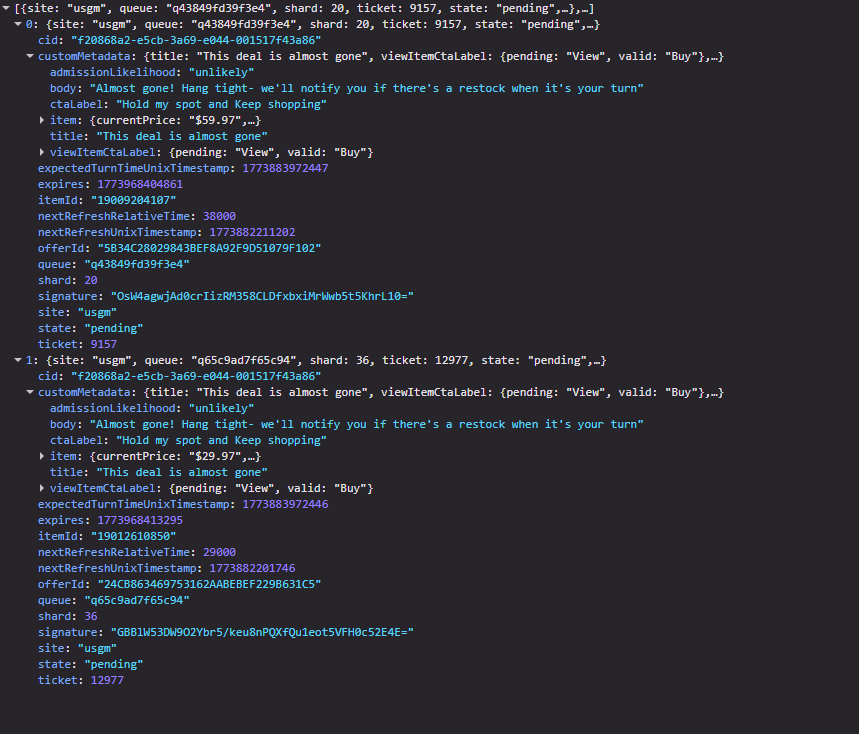The width and height of the screenshot is (859, 734).
Task: Select shard value 20
Action: (x=91, y=280)
